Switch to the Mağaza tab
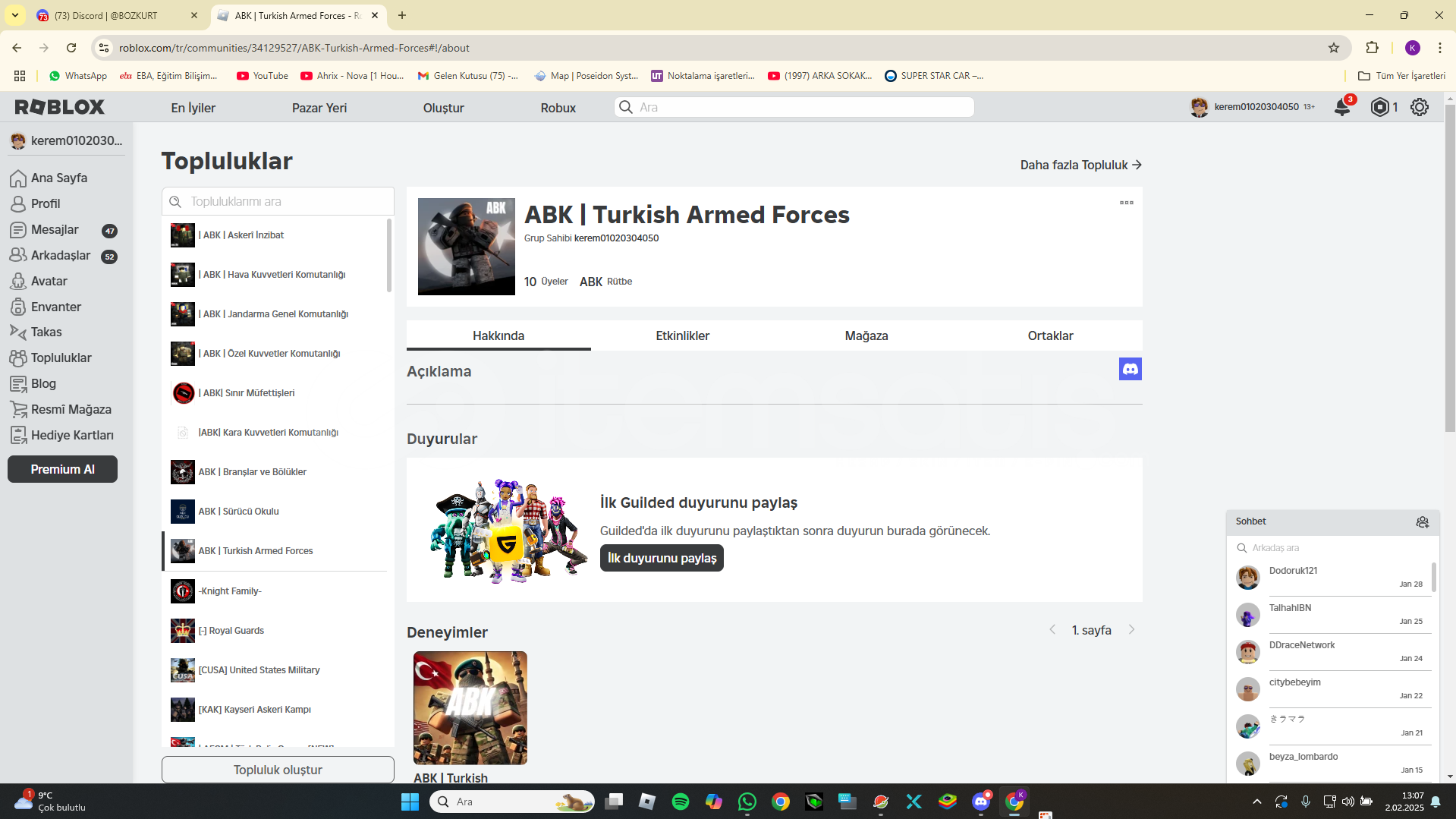This screenshot has height=819, width=1456. 866,335
